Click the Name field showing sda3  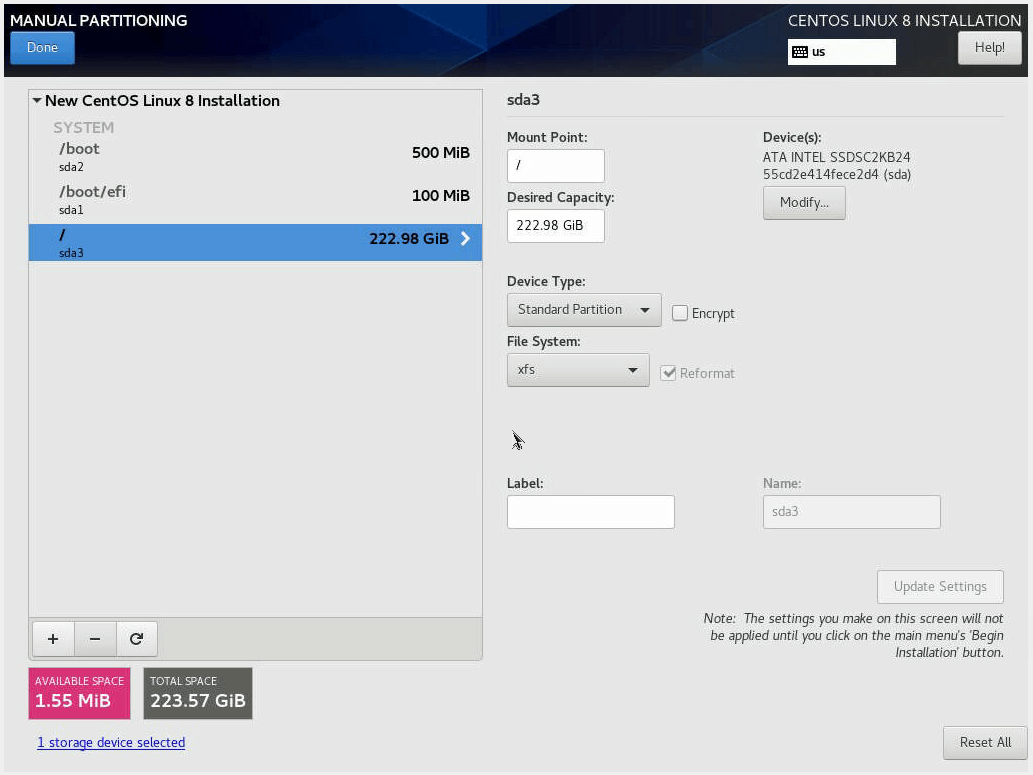point(851,511)
